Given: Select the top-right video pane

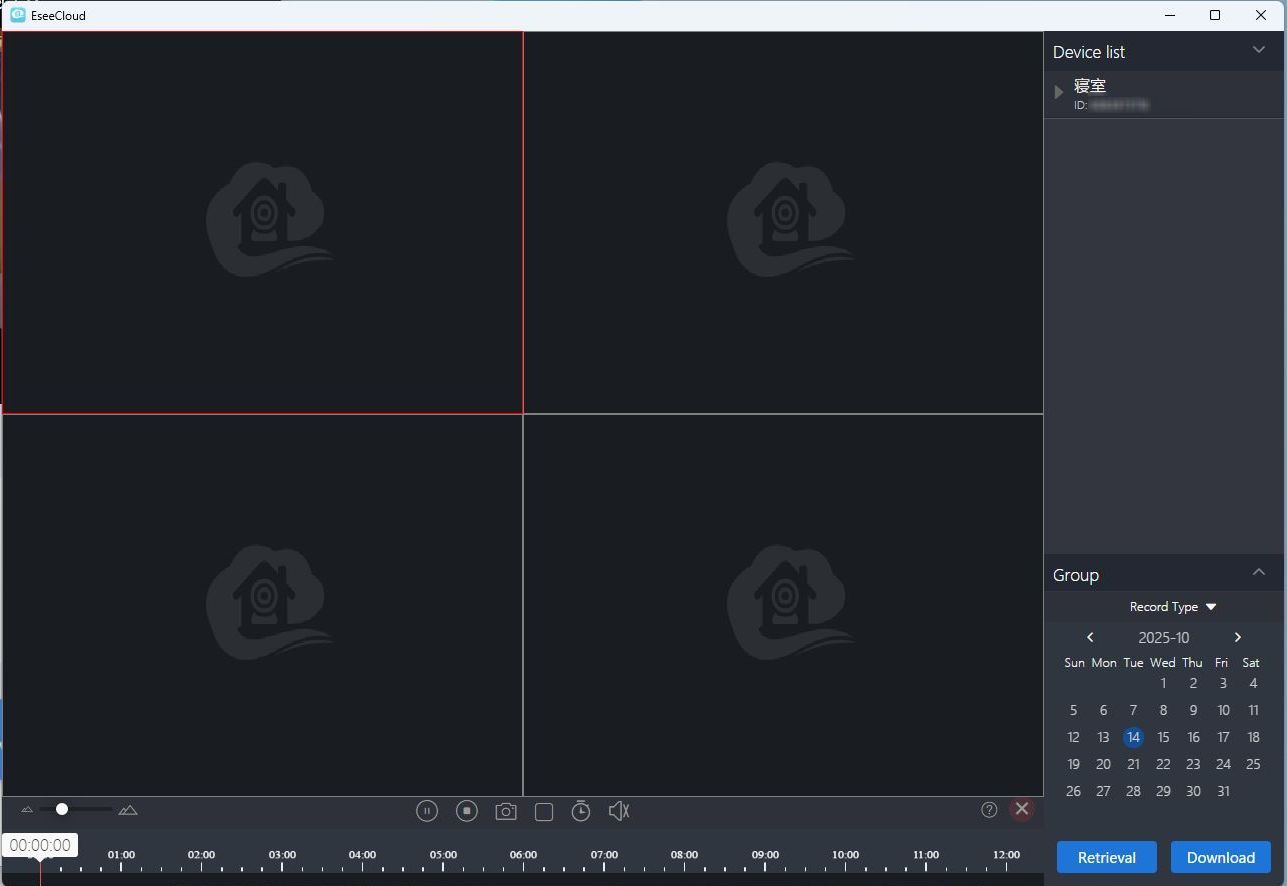Looking at the screenshot, I should [x=783, y=222].
